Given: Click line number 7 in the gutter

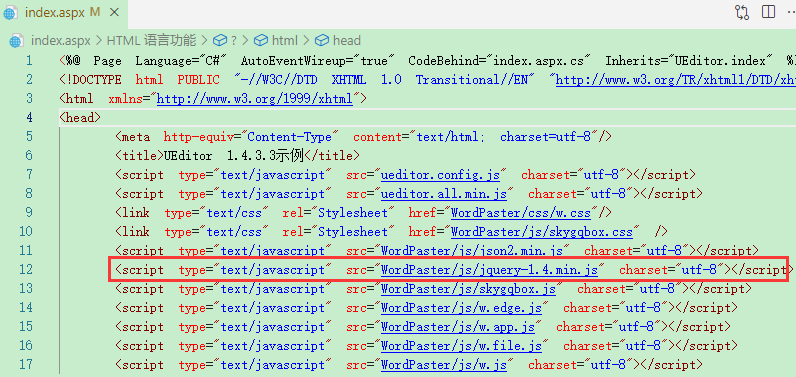Looking at the screenshot, I should tap(28, 175).
